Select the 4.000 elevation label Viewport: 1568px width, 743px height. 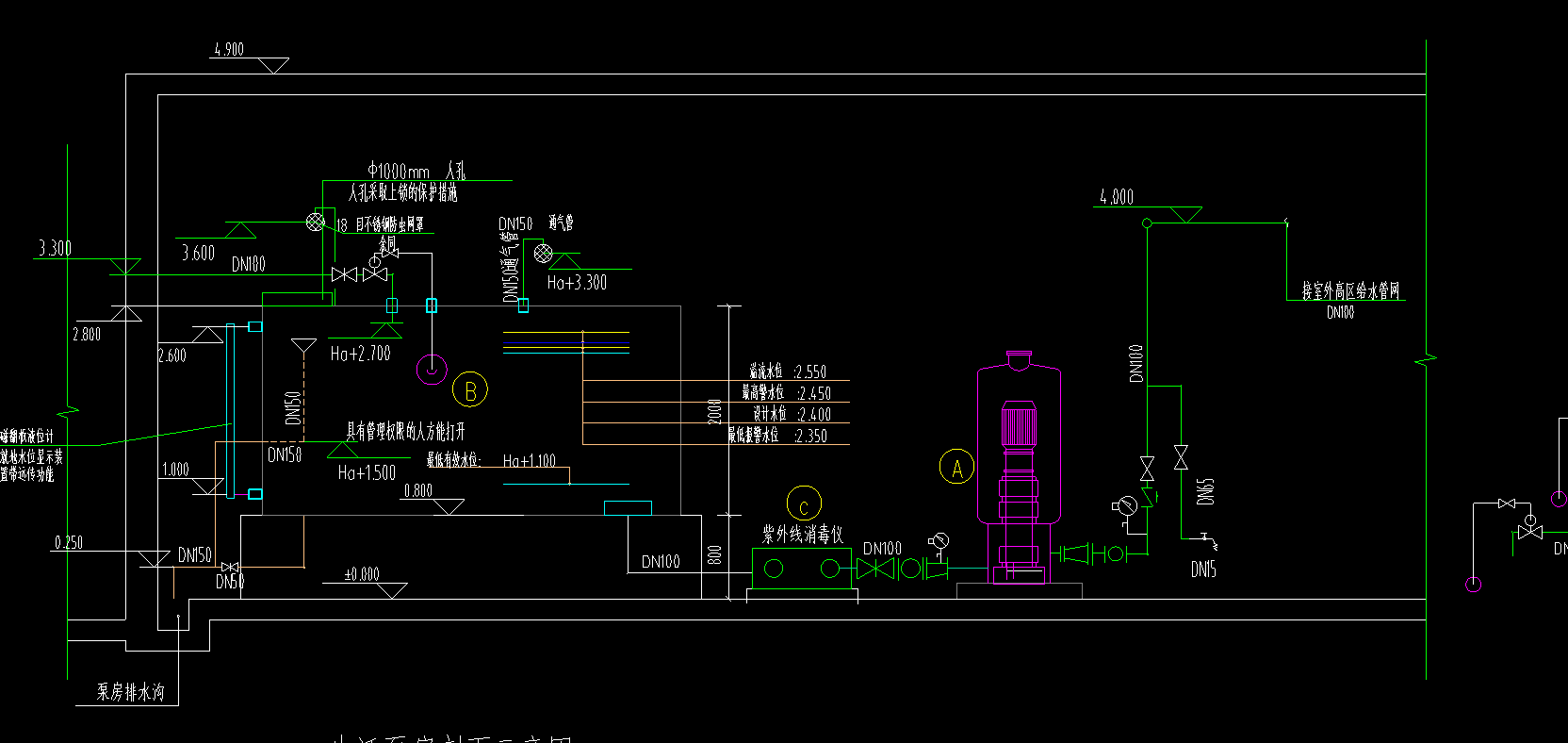click(x=1117, y=197)
